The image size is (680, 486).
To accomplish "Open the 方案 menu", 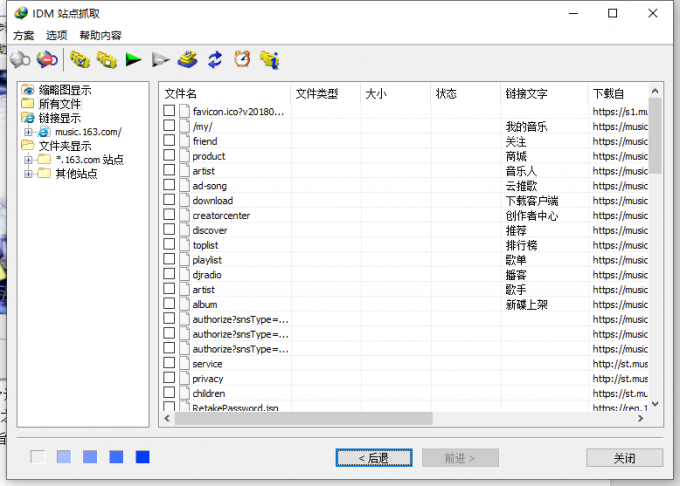I will click(23, 35).
